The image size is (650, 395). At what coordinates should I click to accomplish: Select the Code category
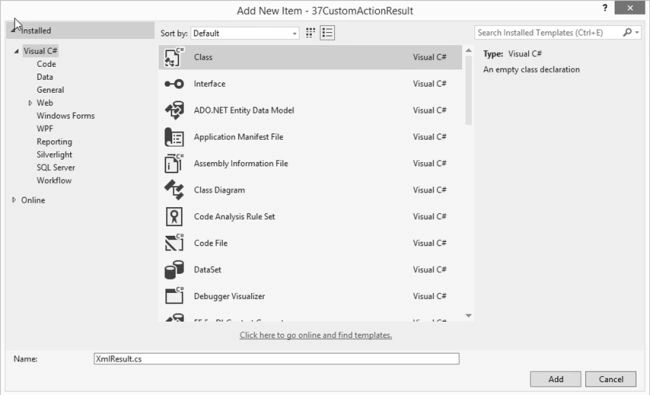click(x=46, y=64)
